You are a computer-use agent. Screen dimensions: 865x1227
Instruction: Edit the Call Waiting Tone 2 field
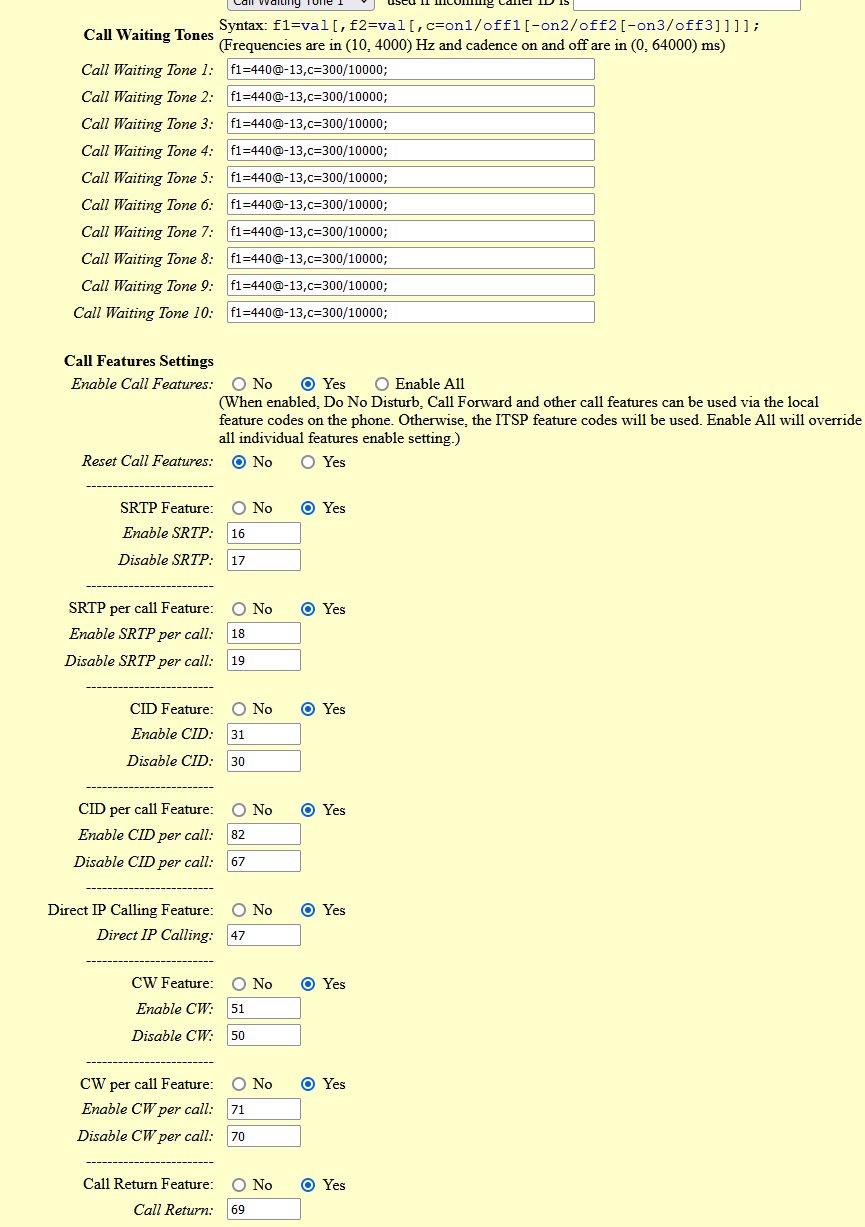[x=411, y=97]
